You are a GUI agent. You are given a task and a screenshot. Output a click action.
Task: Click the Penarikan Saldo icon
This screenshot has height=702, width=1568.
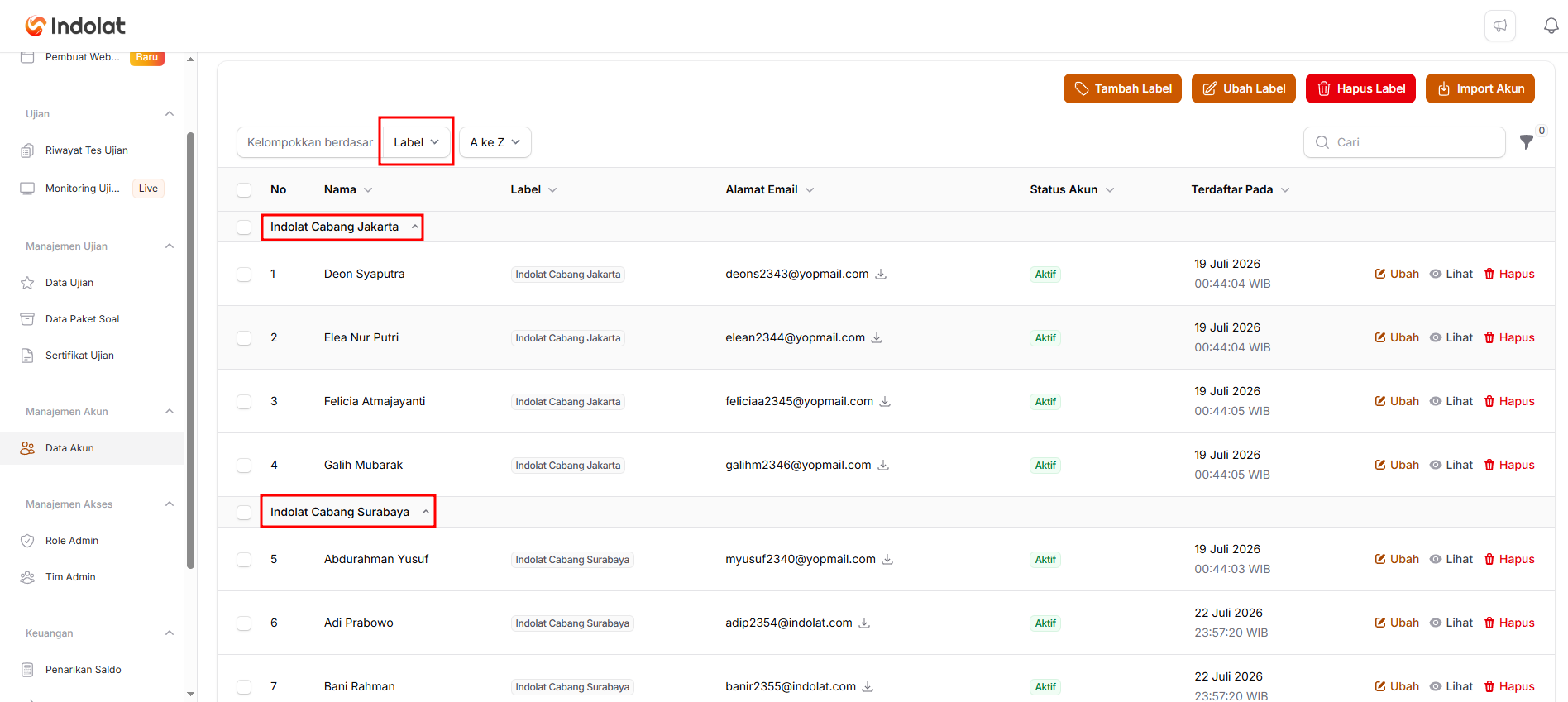(27, 670)
